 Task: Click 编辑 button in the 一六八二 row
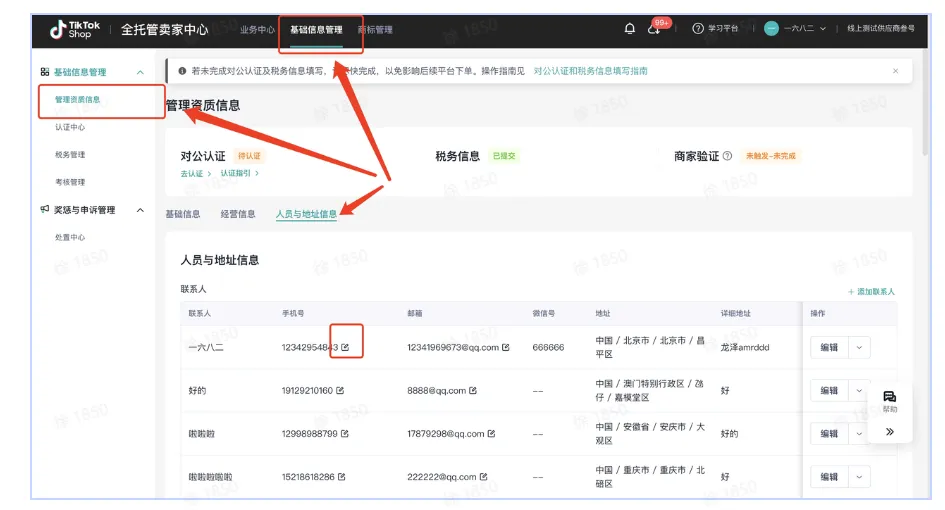point(829,347)
